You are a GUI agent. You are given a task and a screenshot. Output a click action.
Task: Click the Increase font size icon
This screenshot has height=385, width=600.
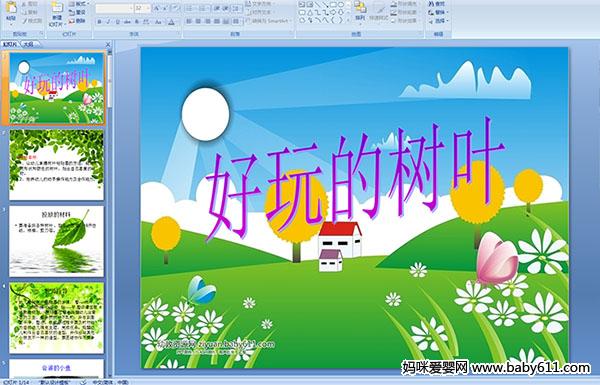tap(157, 8)
